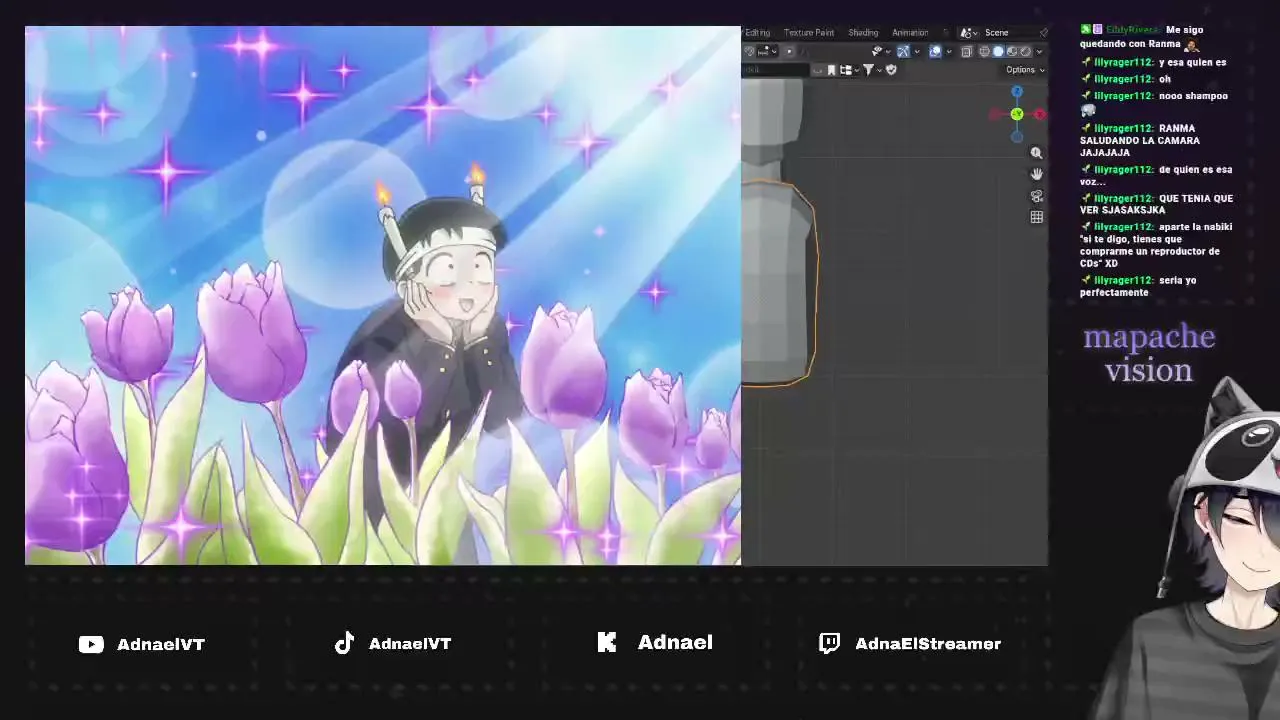Screen dimensions: 1280x720
Task: Switch perspective/orthographic with the grid icon
Action: [1036, 217]
